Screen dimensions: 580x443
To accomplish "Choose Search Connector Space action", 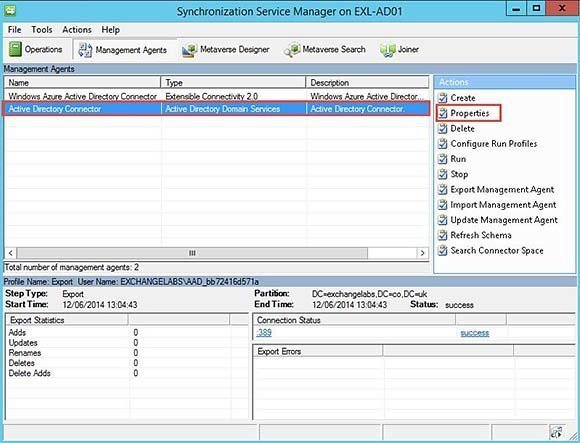I will [497, 250].
